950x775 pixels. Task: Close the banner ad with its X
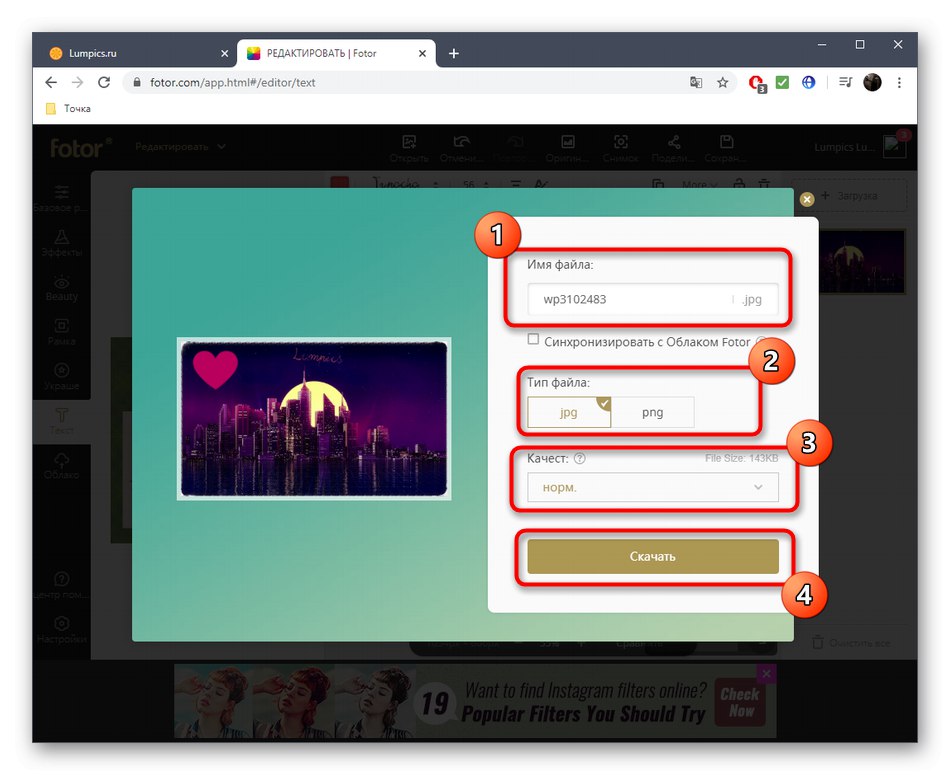[766, 674]
